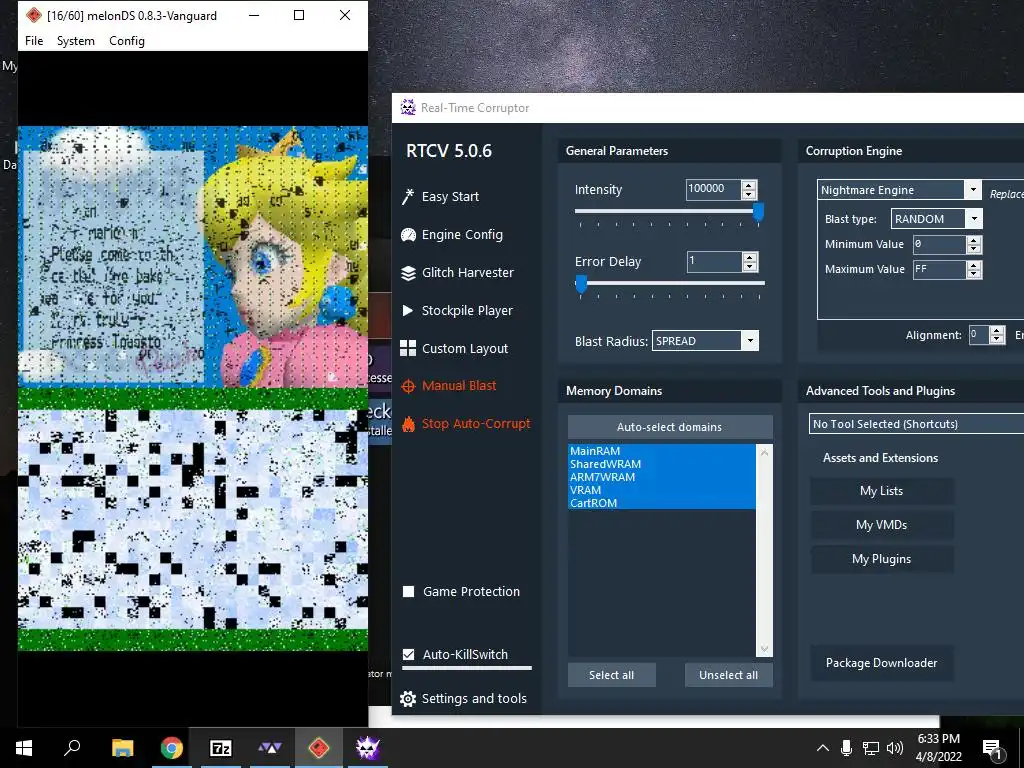The height and width of the screenshot is (768, 1024).
Task: Open Windows Start menu
Action: 24,748
